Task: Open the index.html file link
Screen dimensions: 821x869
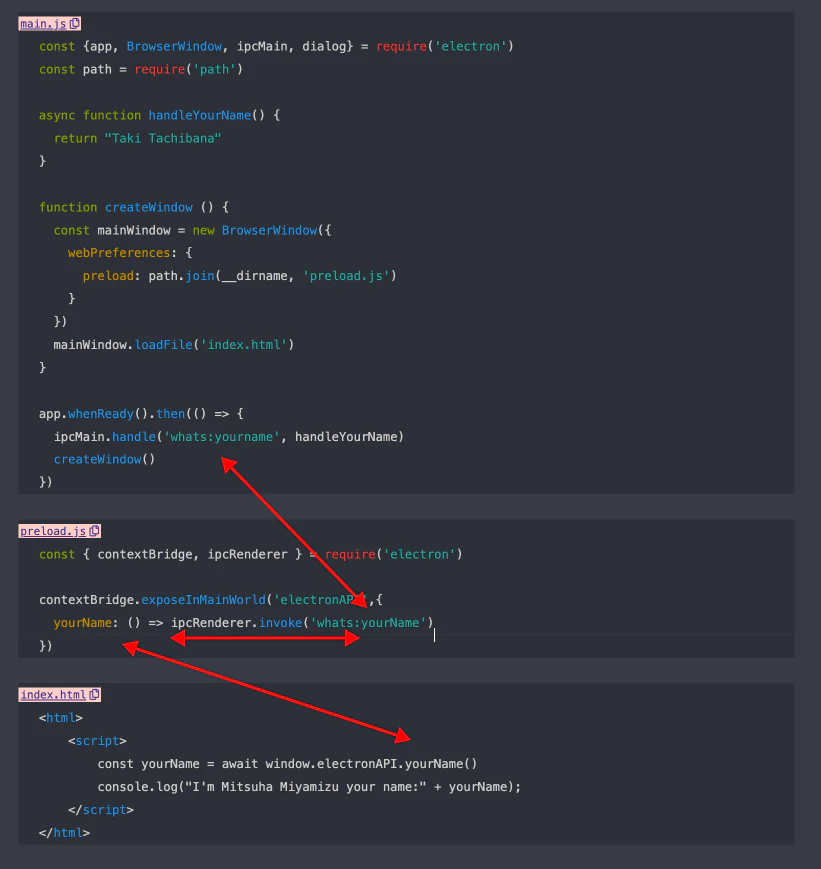Action: pyautogui.click(x=53, y=694)
